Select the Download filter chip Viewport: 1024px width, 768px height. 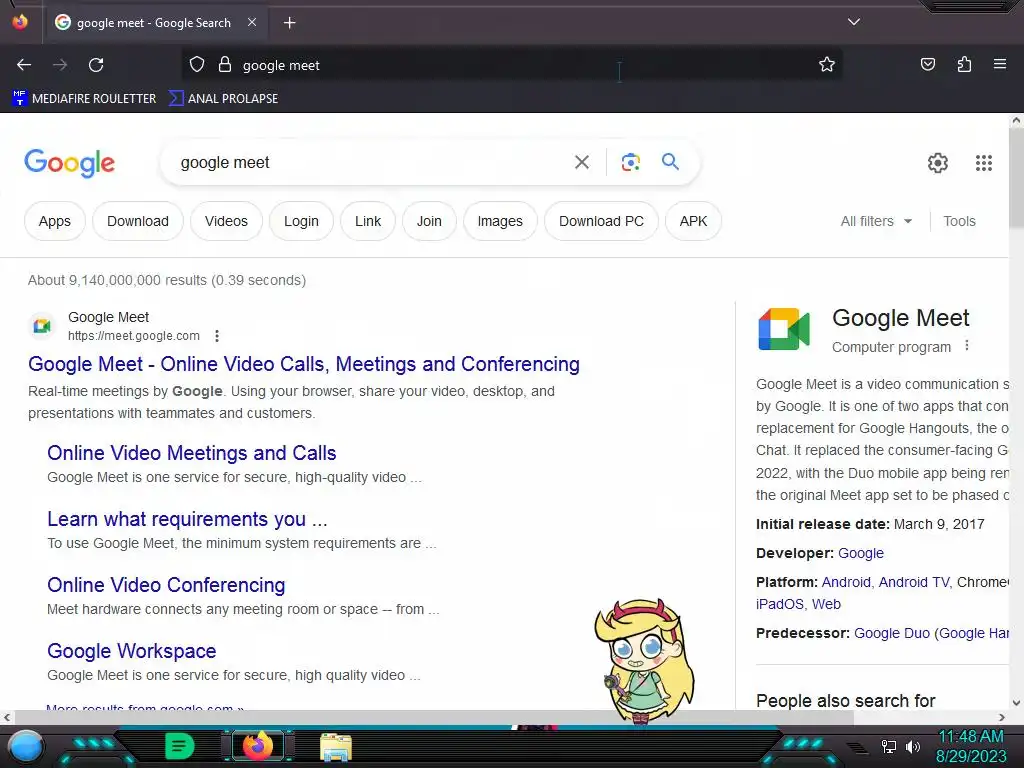pos(138,221)
